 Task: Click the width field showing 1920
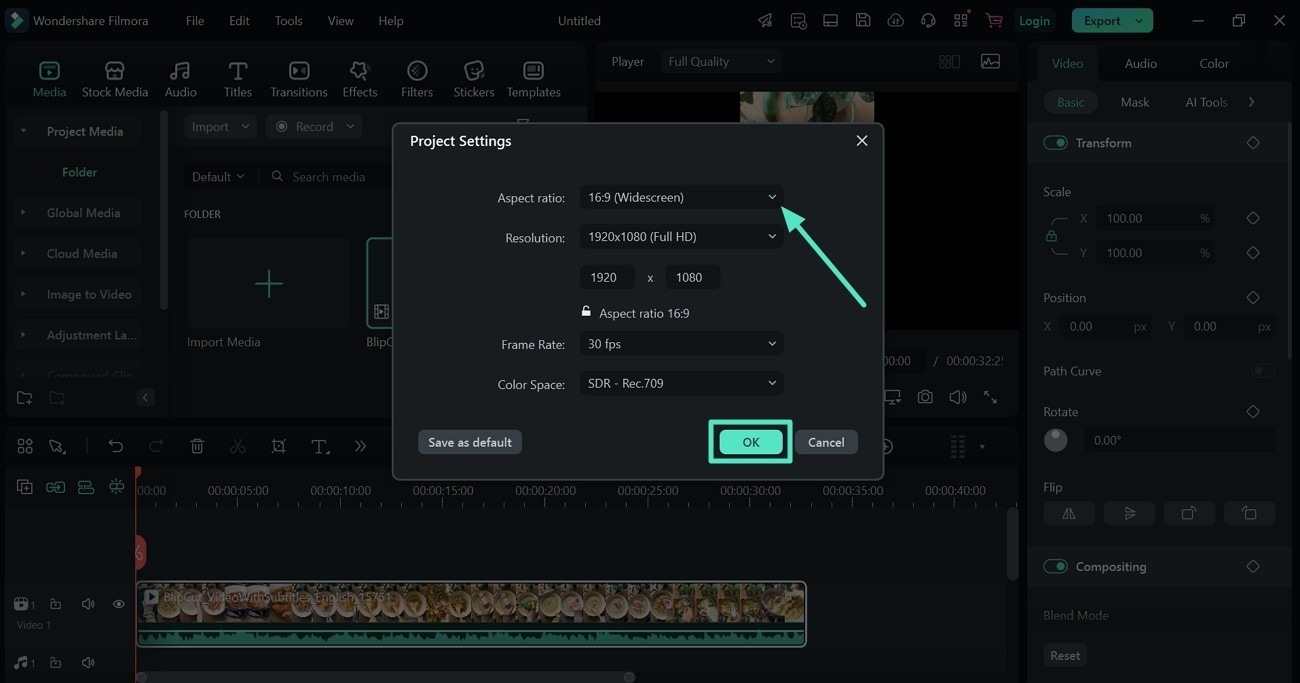tap(607, 277)
